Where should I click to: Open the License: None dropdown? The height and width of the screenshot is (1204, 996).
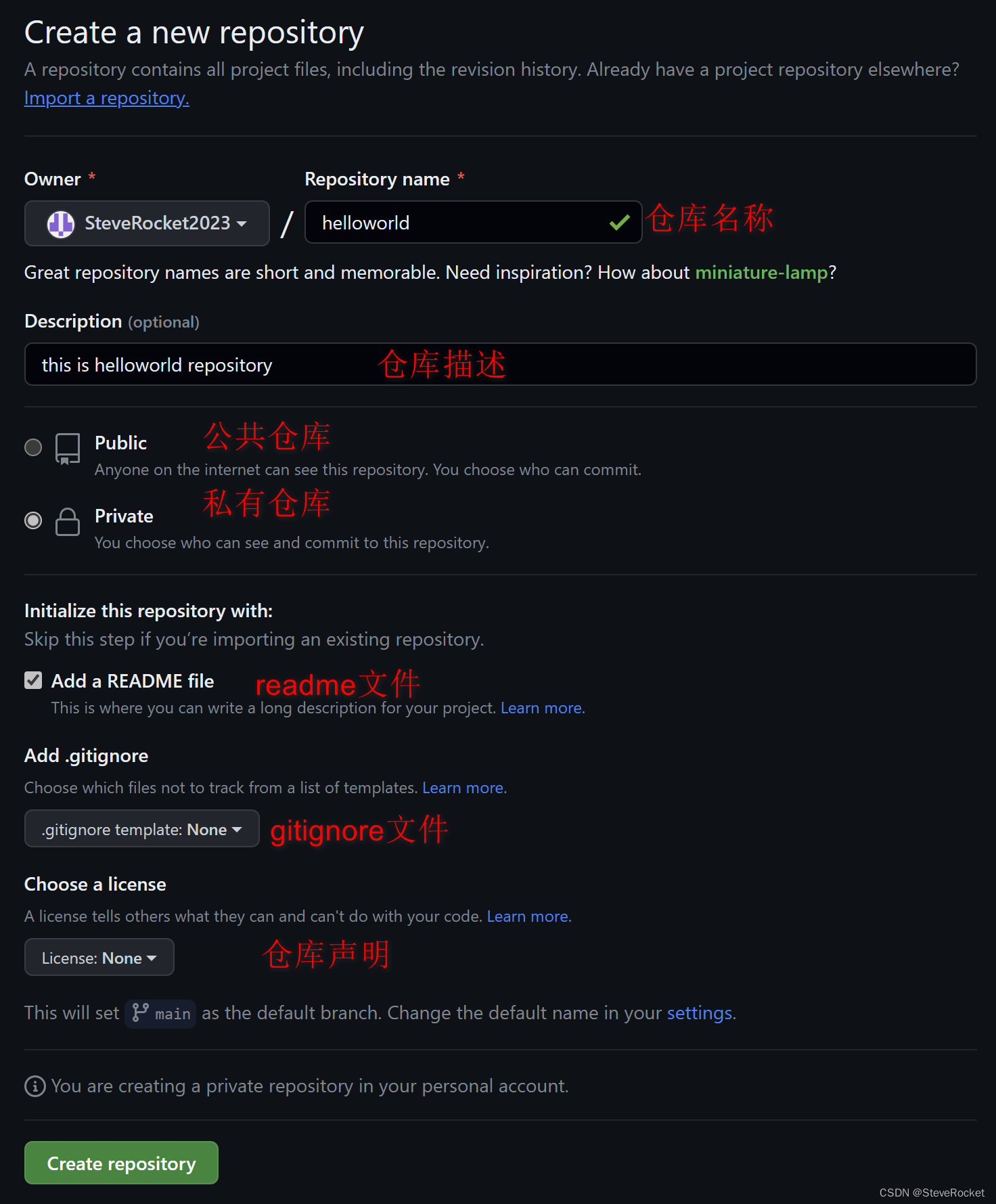pos(99,957)
